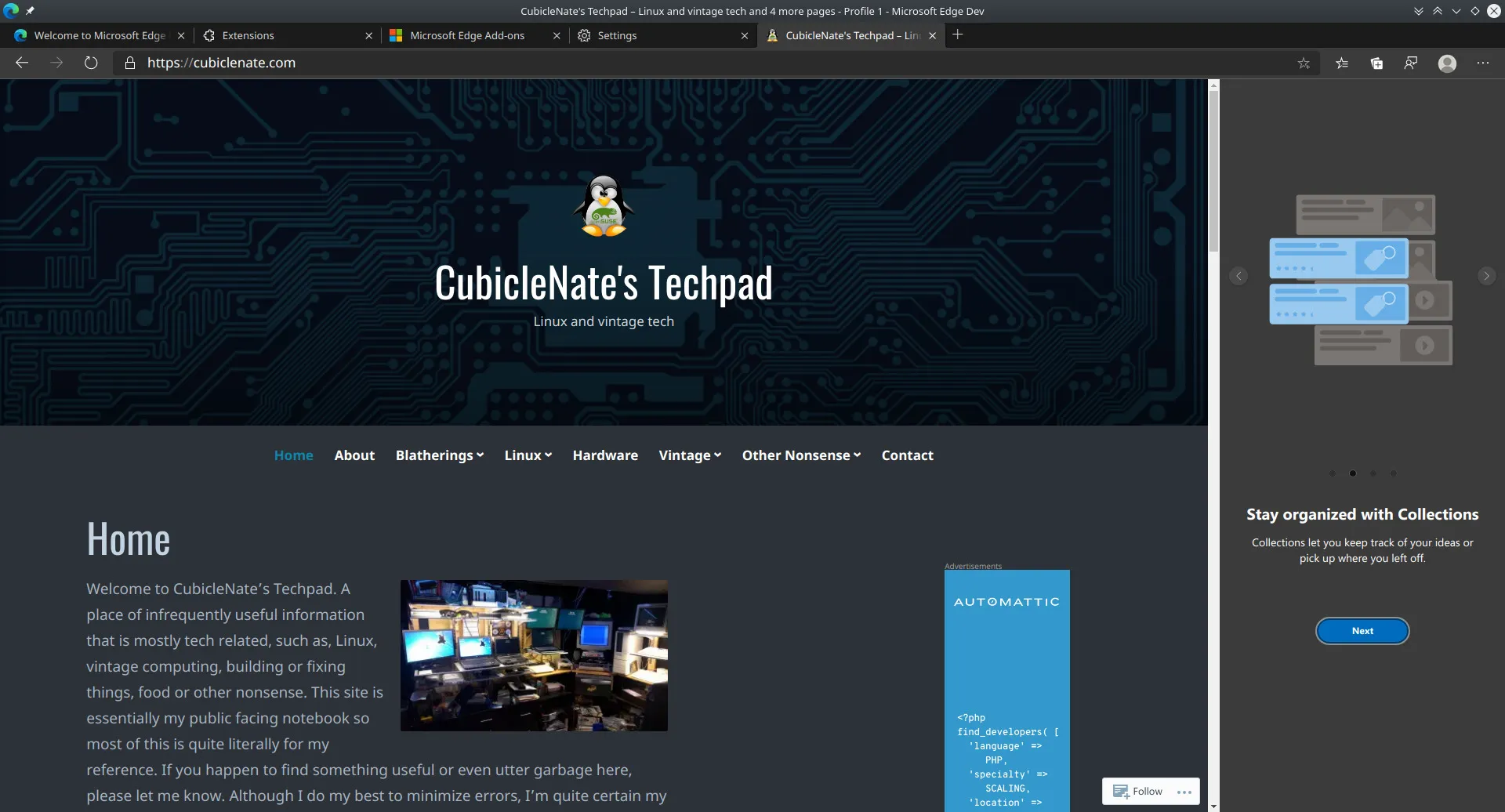Select the third carousel page dot
The width and height of the screenshot is (1505, 812).
coord(1373,473)
